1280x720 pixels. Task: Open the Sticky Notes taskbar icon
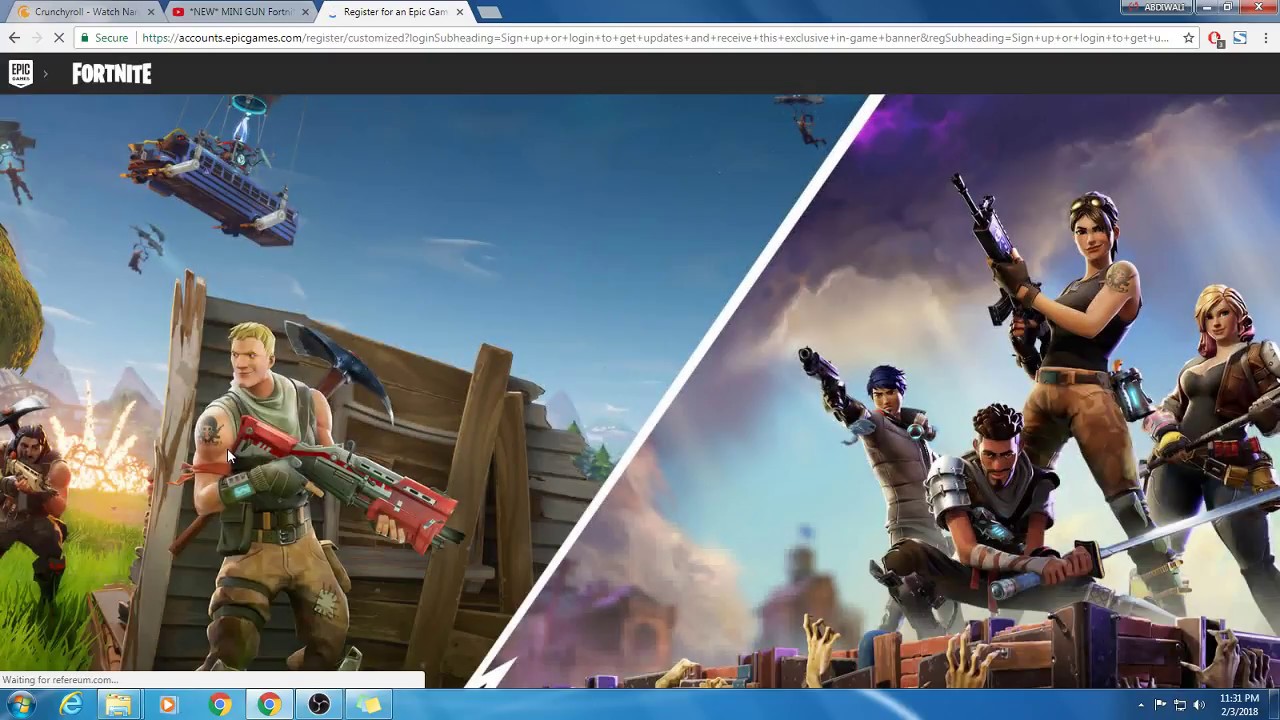[369, 705]
